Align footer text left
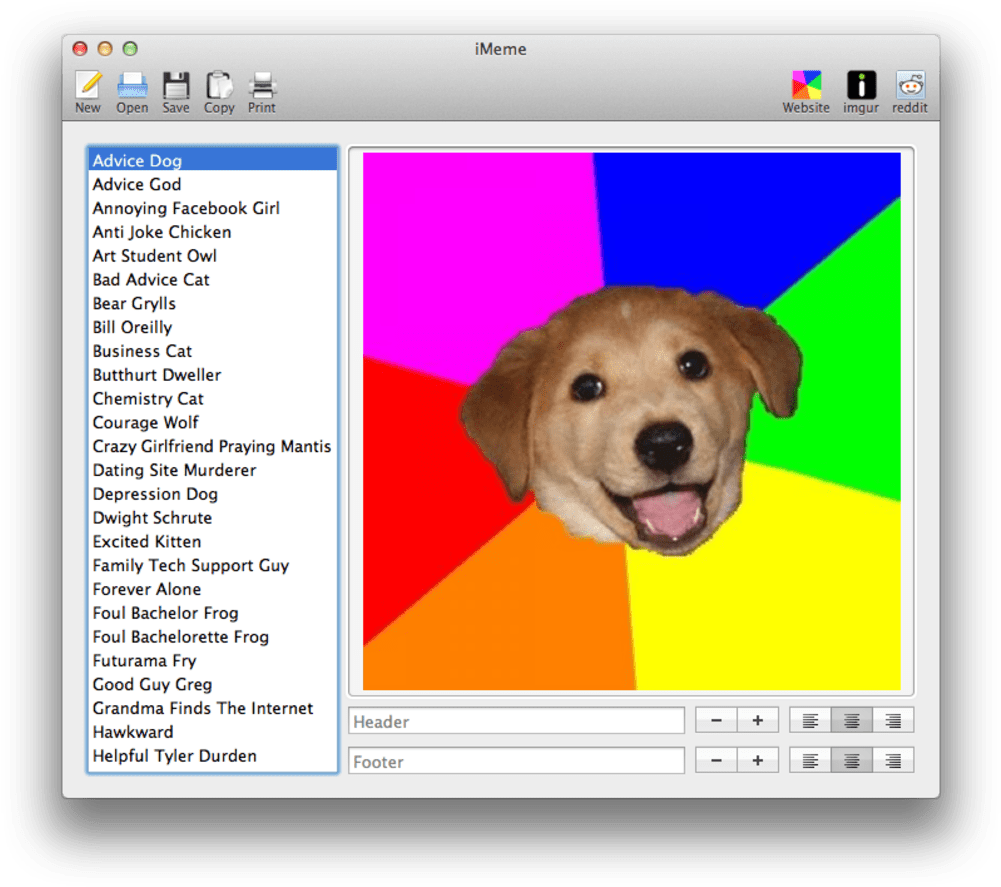Image resolution: width=1001 pixels, height=887 pixels. coord(810,760)
